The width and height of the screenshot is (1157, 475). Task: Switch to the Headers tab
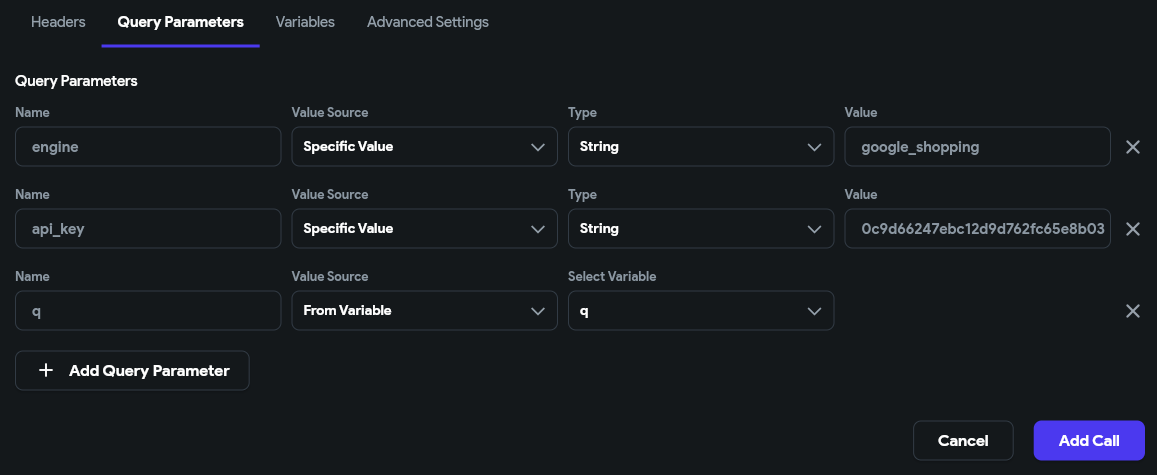[58, 22]
